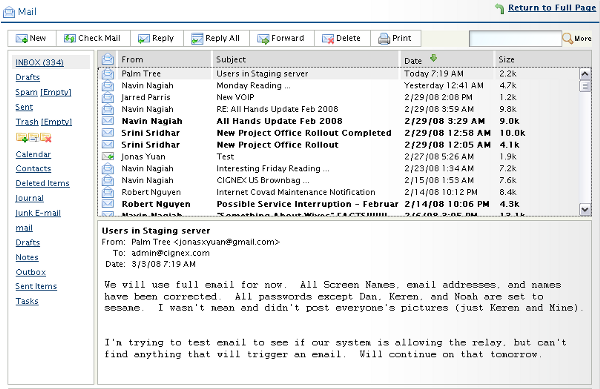The image size is (600, 389).
Task: Click the Reply All button
Action: pos(216,38)
